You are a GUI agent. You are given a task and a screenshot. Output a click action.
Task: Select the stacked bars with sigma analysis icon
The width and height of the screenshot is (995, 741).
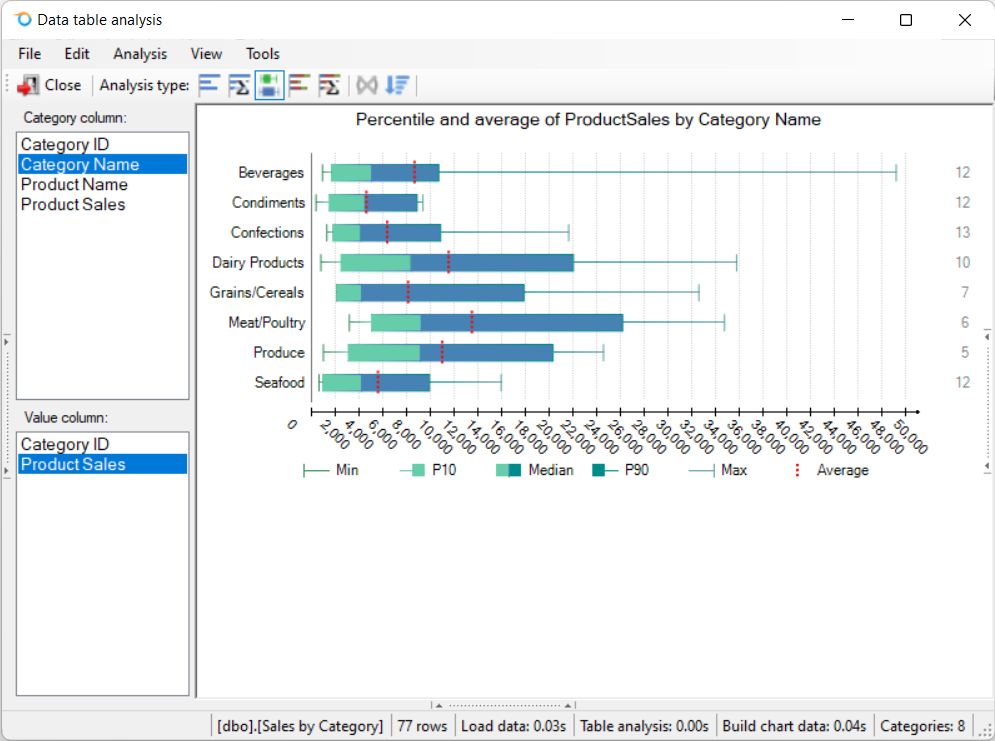[329, 85]
